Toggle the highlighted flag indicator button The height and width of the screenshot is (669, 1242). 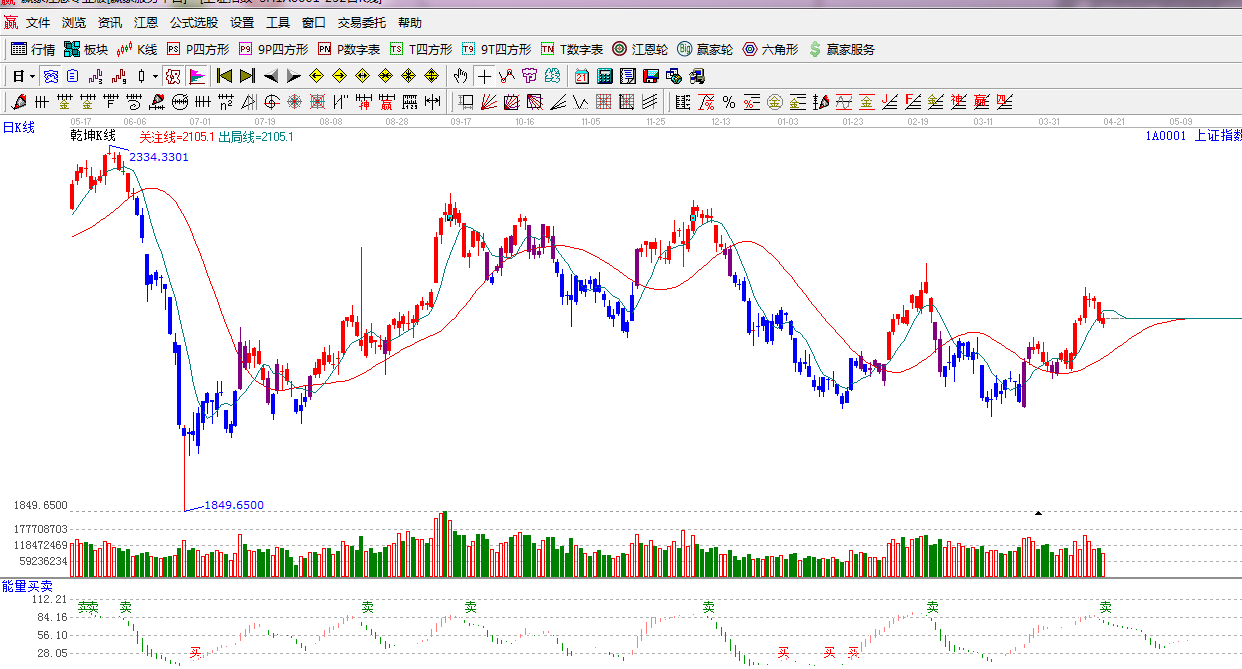(196, 76)
